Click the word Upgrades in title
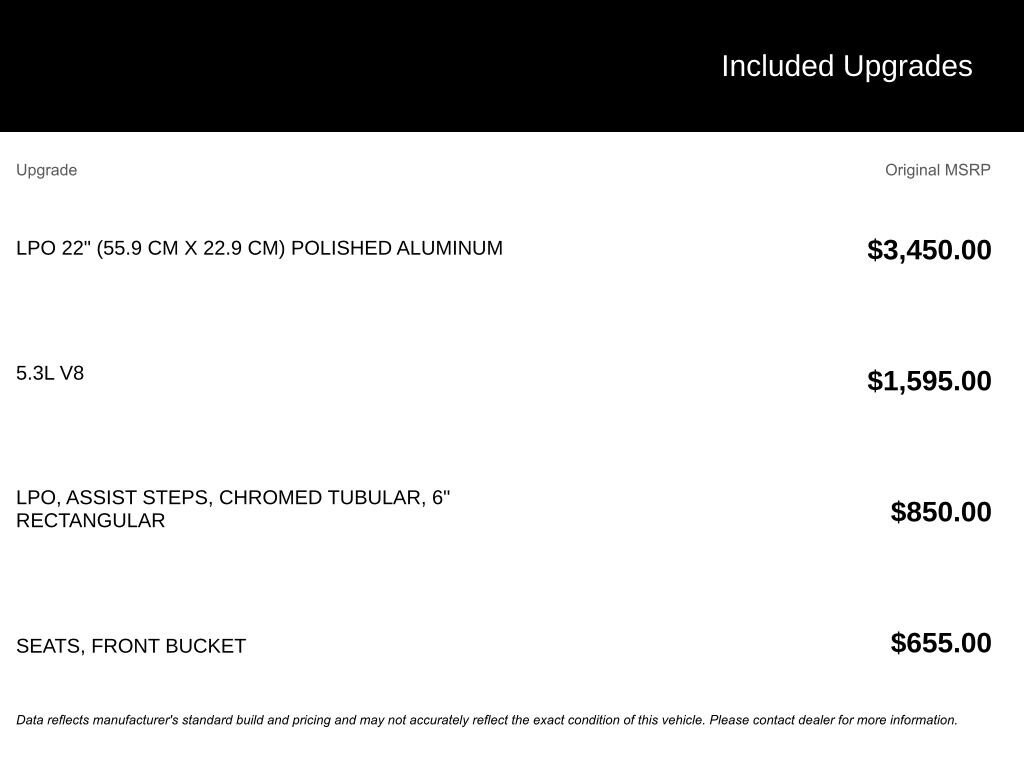Image resolution: width=1024 pixels, height=768 pixels. pyautogui.click(x=907, y=66)
